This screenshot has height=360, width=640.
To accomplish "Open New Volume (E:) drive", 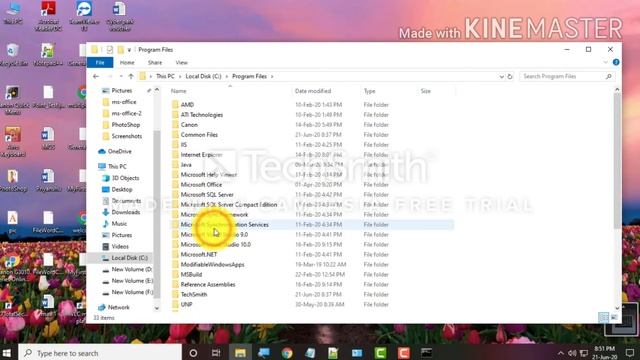I will (x=132, y=281).
